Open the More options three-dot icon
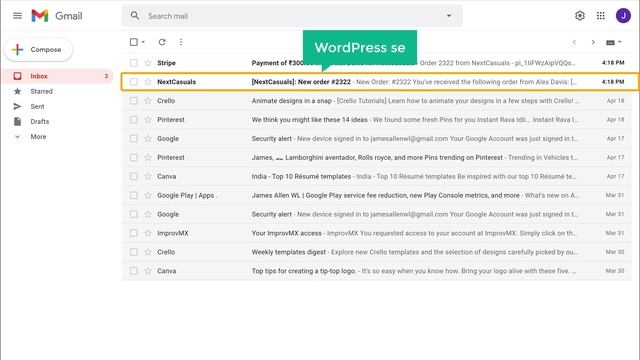 pos(181,42)
